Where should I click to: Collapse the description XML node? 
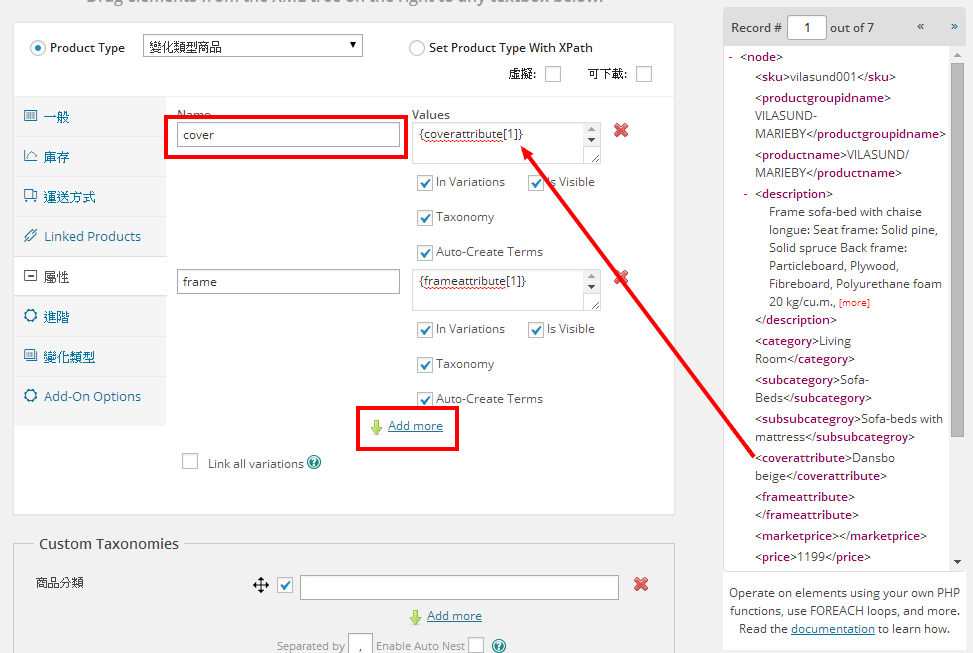746,194
